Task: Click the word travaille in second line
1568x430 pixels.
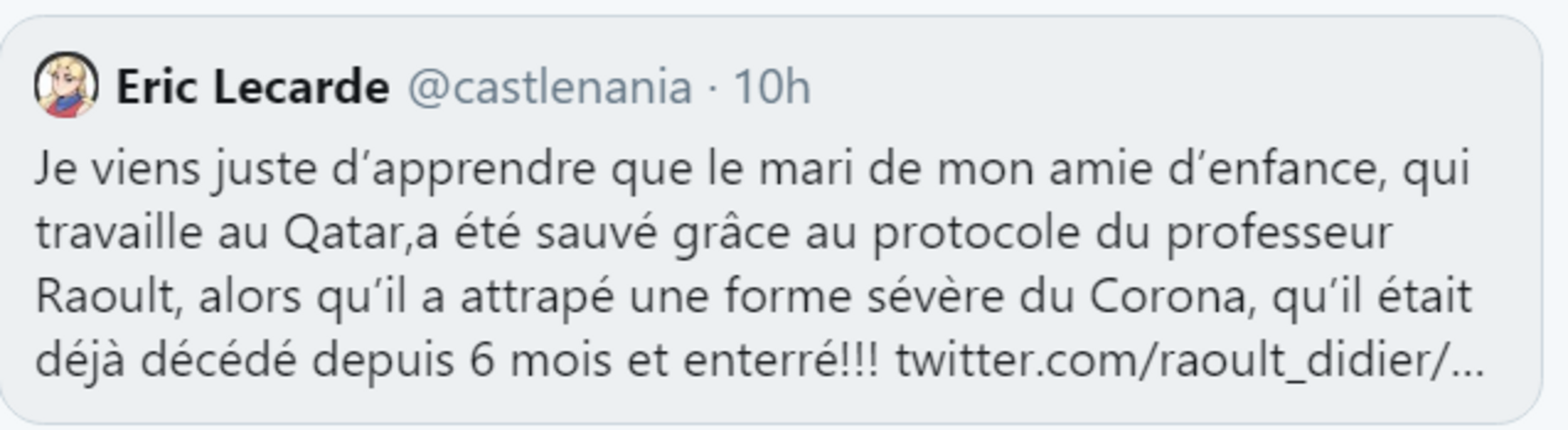Action: (119, 234)
